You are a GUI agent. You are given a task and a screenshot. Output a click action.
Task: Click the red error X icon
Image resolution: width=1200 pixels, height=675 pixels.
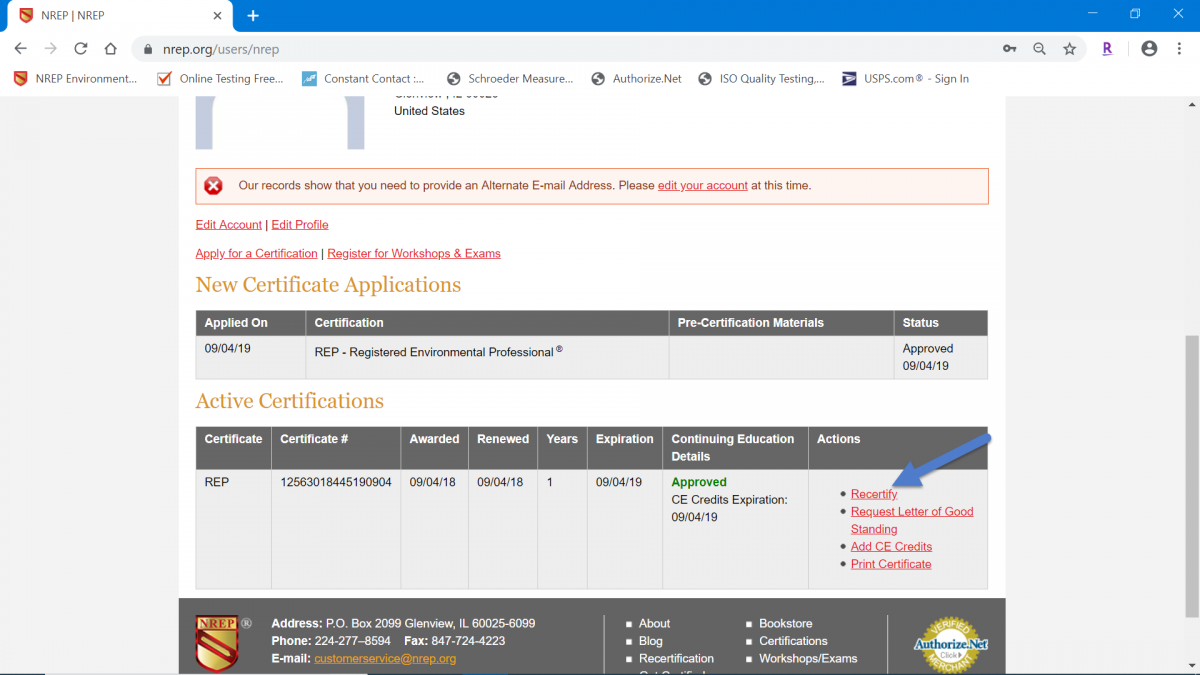213,186
